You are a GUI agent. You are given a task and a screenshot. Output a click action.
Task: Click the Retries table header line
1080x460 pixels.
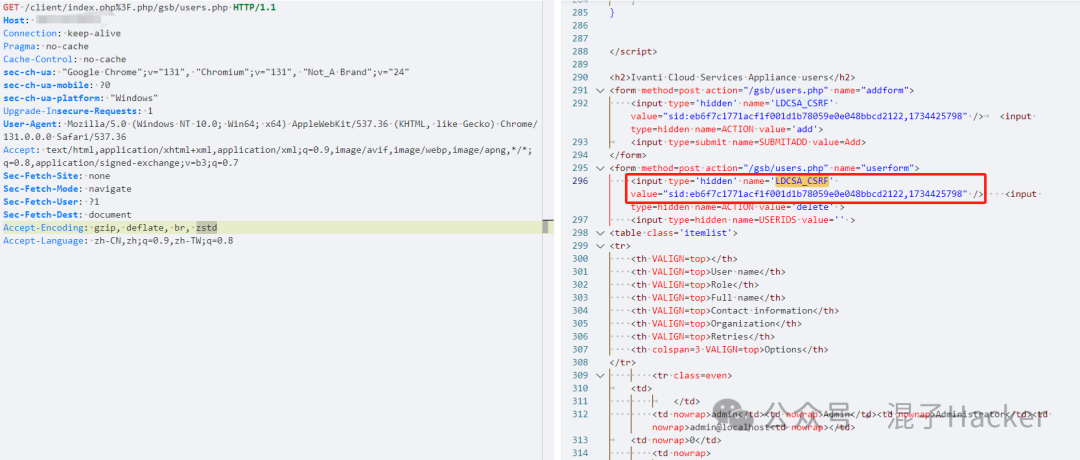coord(702,337)
